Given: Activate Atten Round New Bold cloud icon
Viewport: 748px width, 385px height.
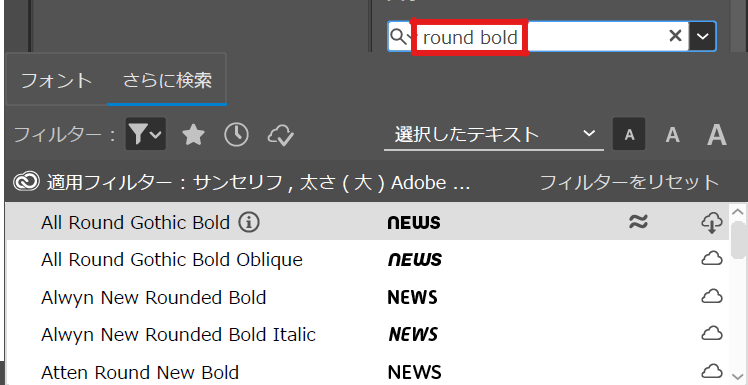Looking at the screenshot, I should (712, 371).
